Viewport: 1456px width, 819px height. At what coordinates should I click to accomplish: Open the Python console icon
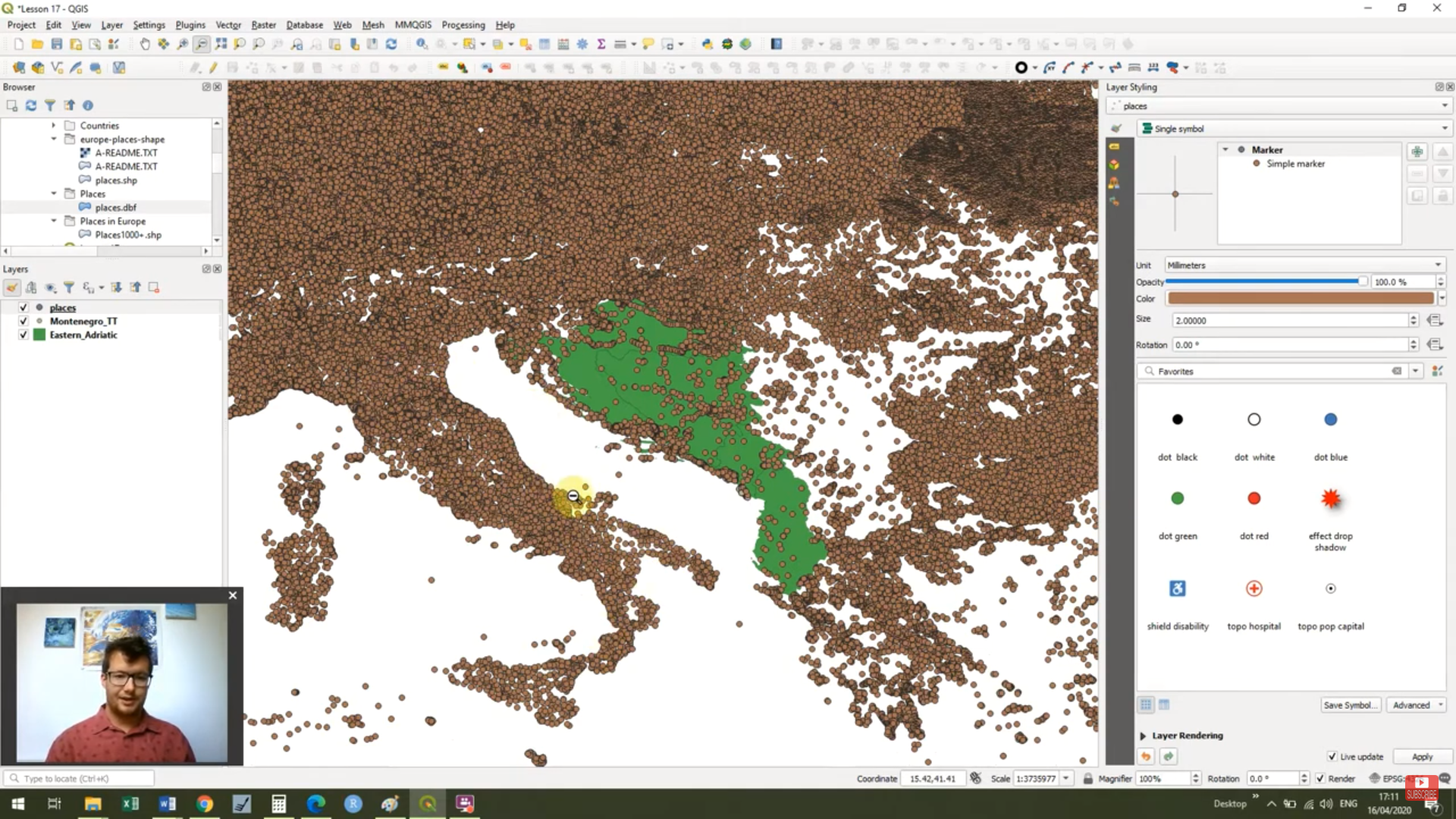tap(707, 44)
